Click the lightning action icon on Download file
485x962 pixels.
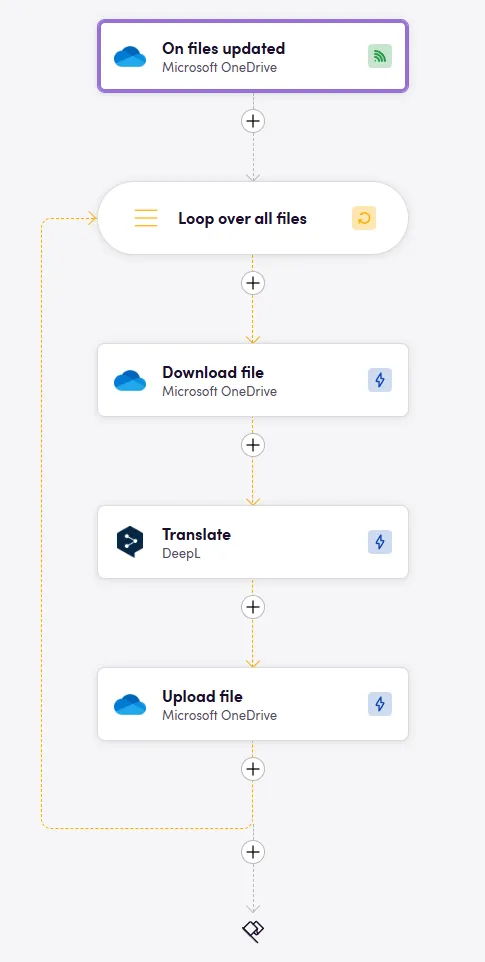tap(380, 380)
